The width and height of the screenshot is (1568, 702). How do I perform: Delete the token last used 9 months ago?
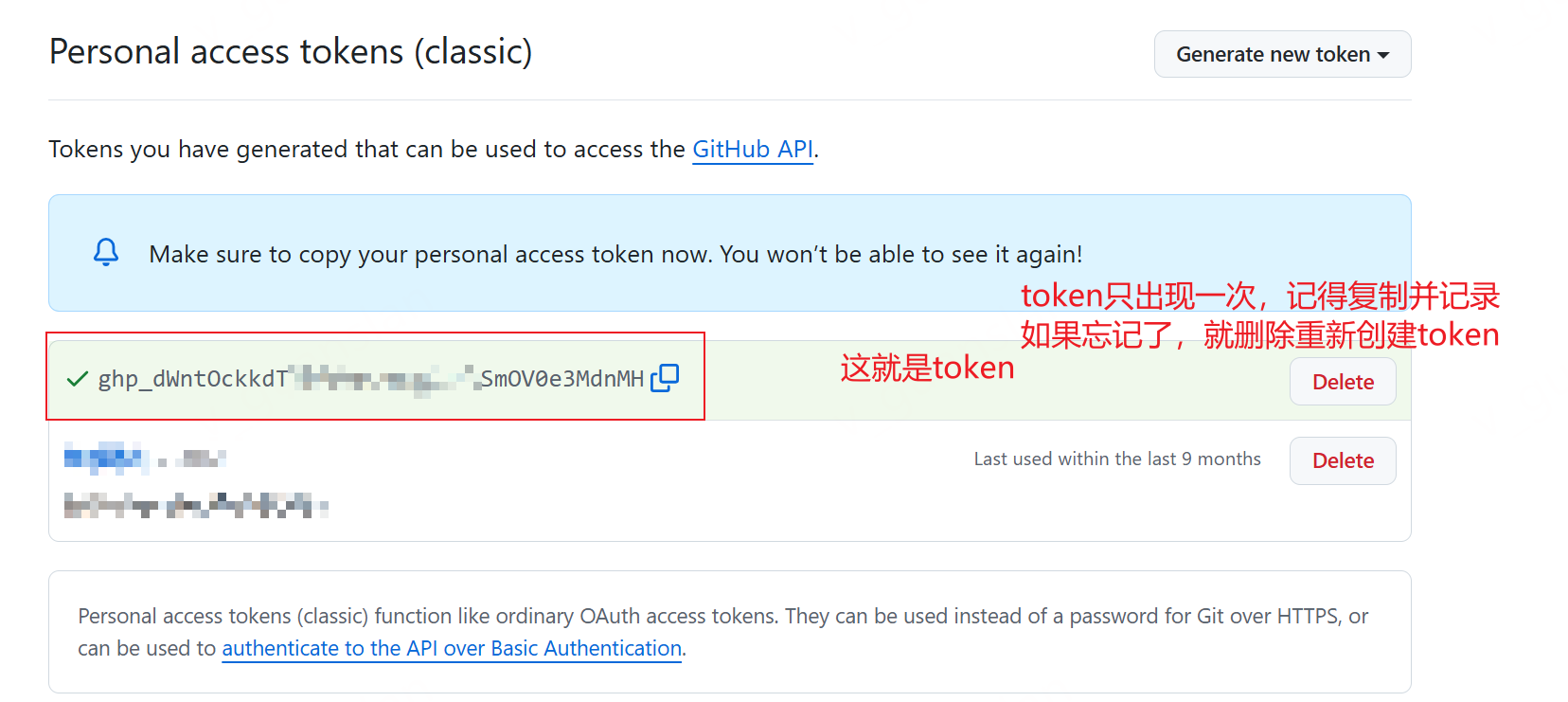click(x=1342, y=460)
